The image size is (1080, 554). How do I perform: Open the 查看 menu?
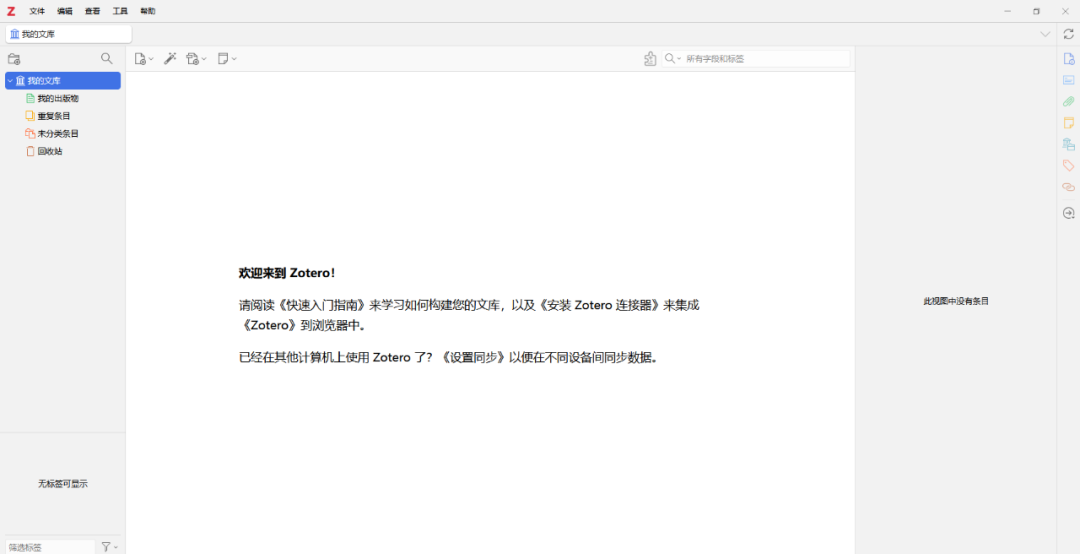[92, 11]
